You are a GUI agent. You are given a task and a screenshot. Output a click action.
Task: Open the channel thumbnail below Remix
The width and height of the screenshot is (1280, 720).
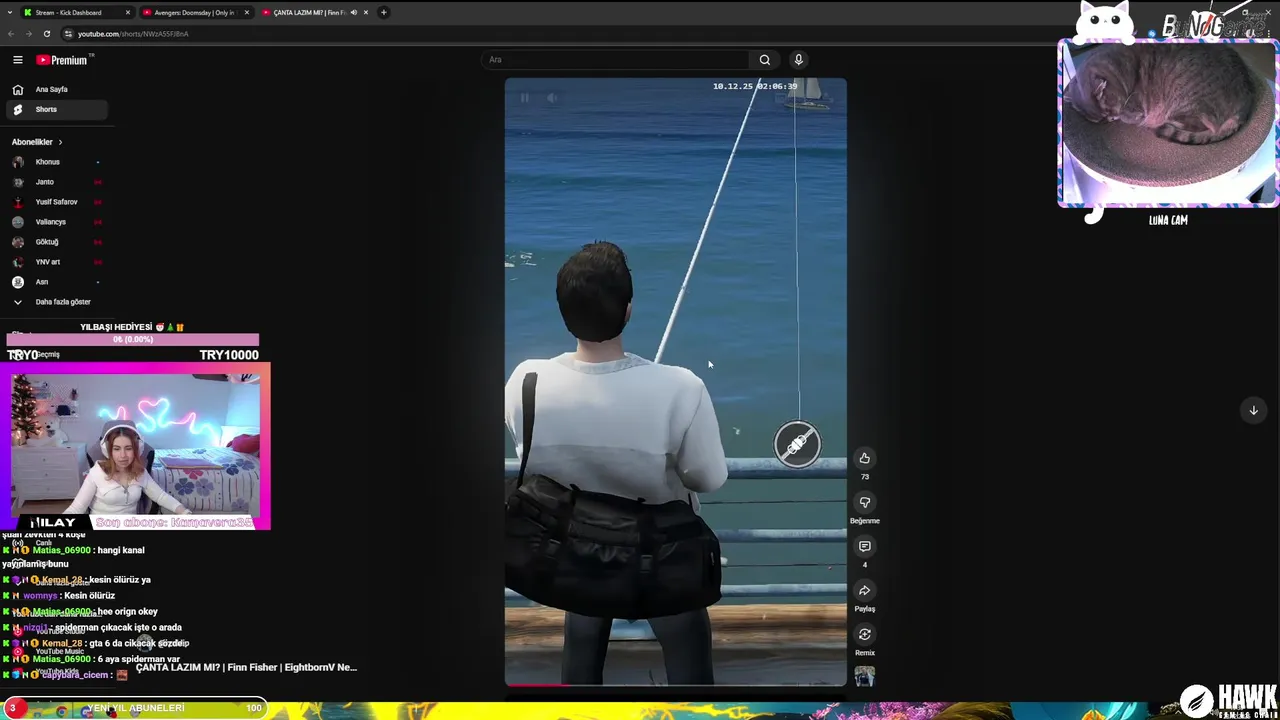[x=865, y=677]
